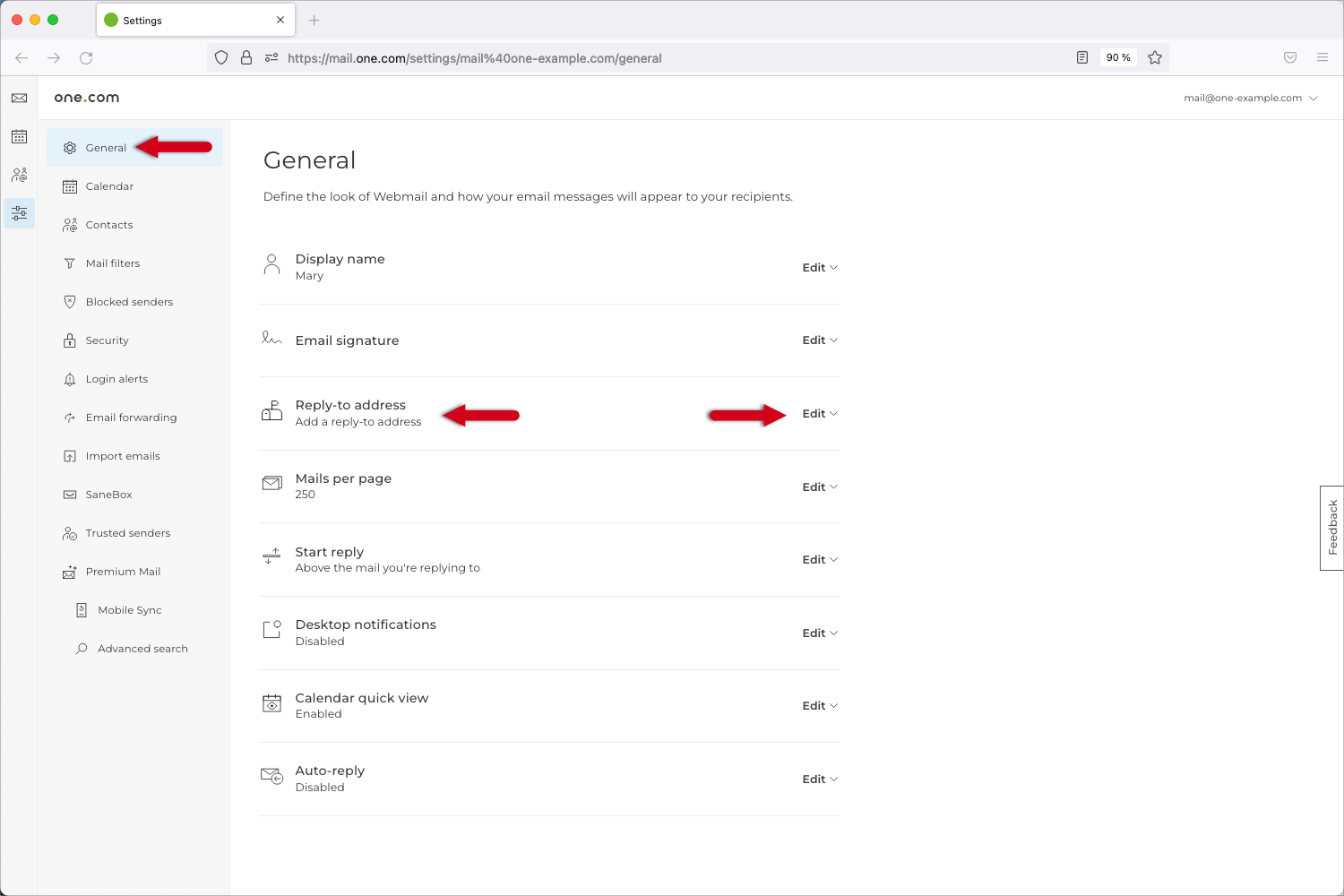Expand the Auto-reply Edit section
The image size is (1344, 896).
[x=819, y=780]
